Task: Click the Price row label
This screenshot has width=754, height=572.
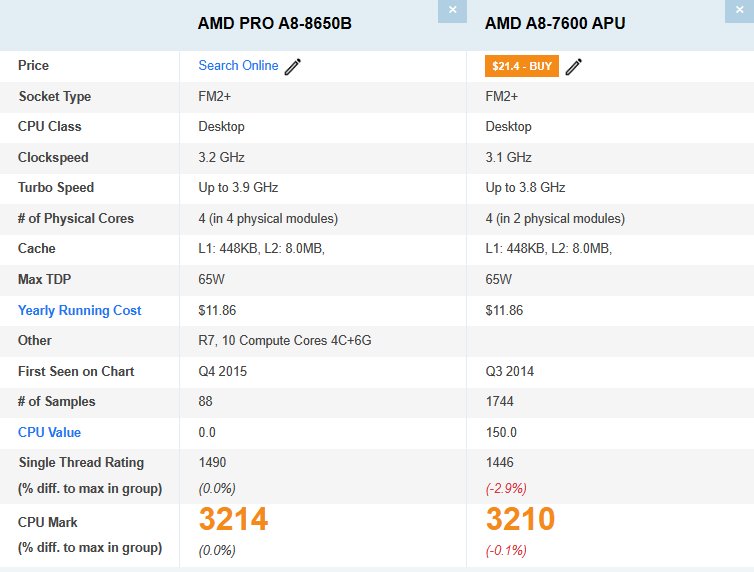Action: tap(33, 65)
